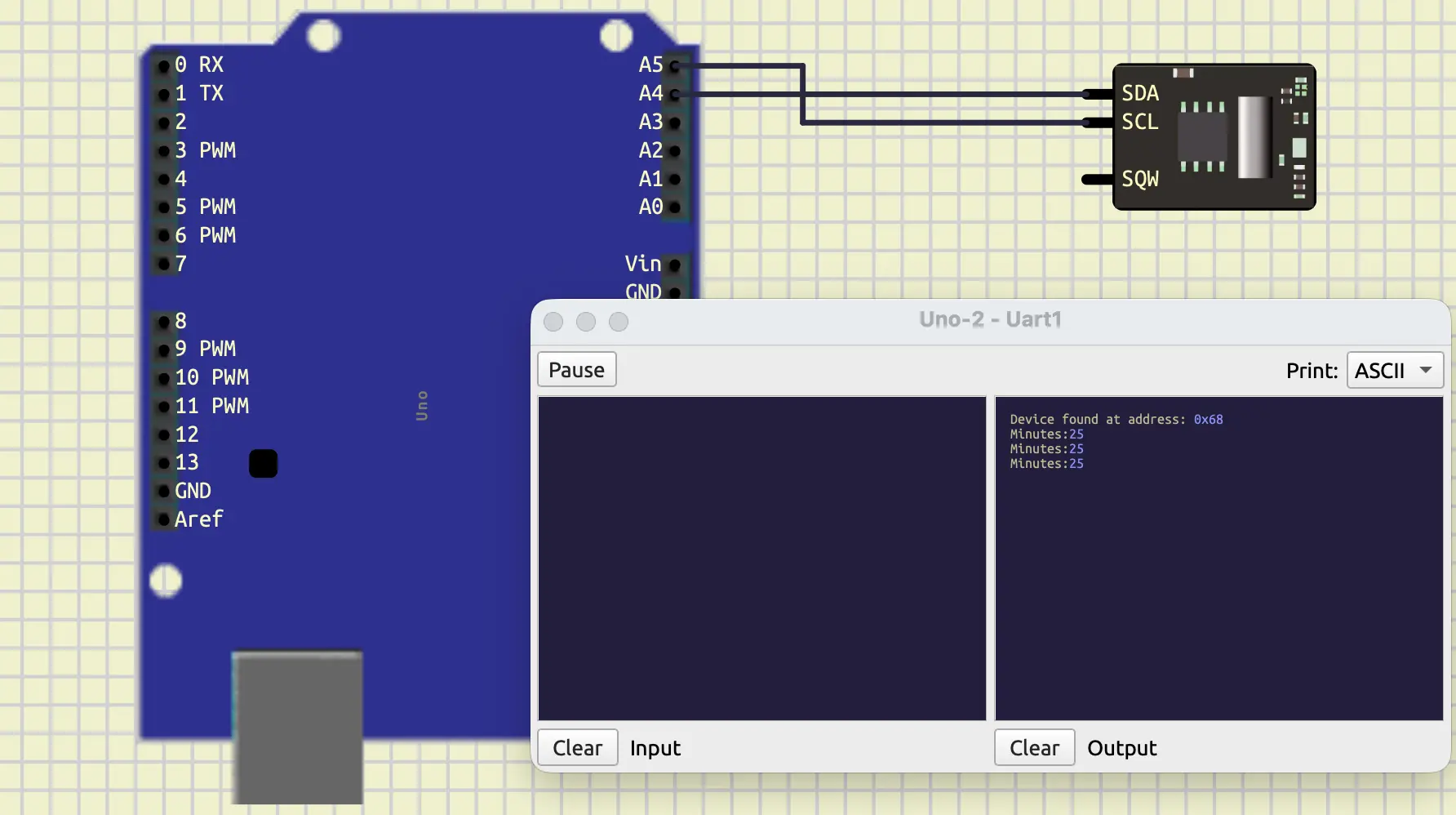The image size is (1456, 815).
Task: Click digital pin 12 on the Uno
Action: [x=164, y=434]
